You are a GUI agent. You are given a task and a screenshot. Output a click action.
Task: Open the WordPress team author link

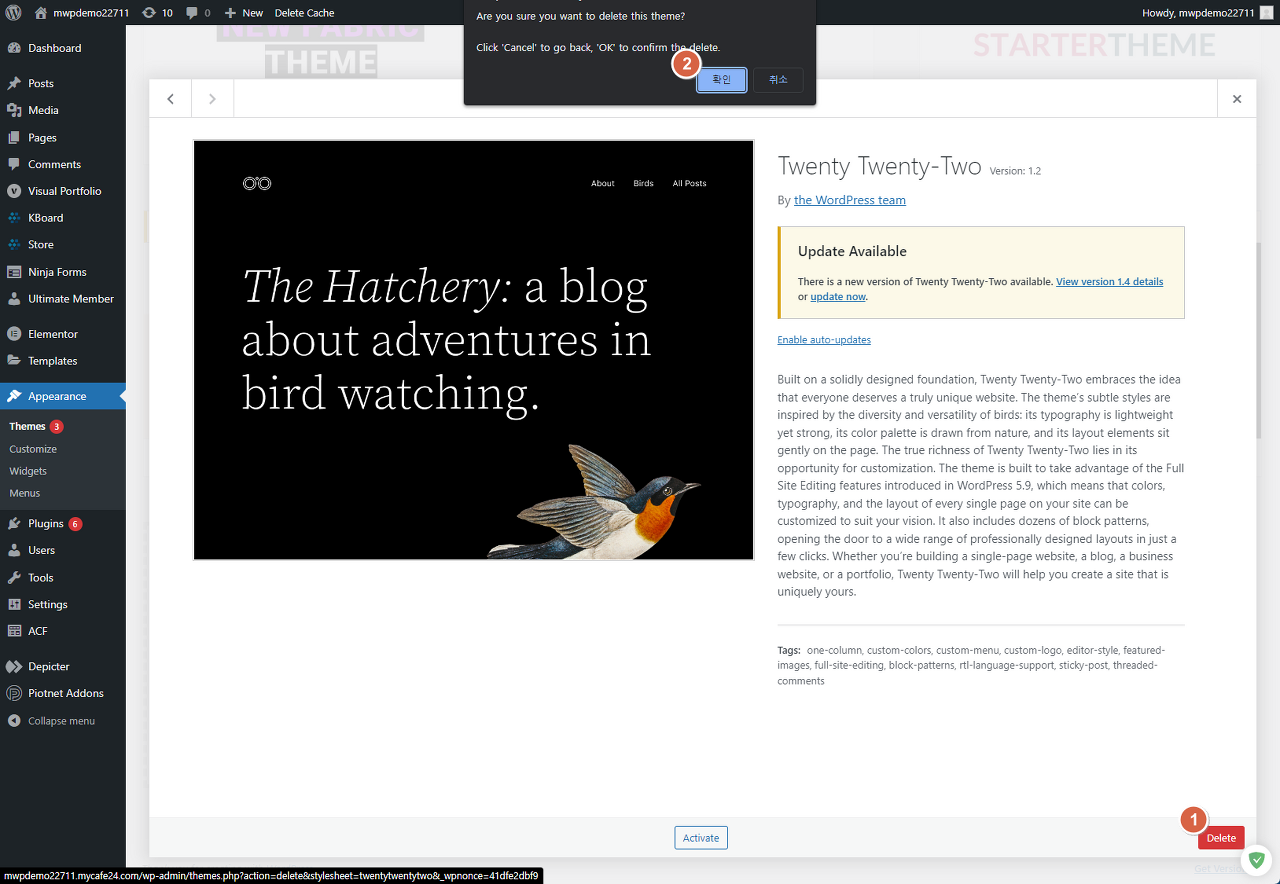[850, 200]
